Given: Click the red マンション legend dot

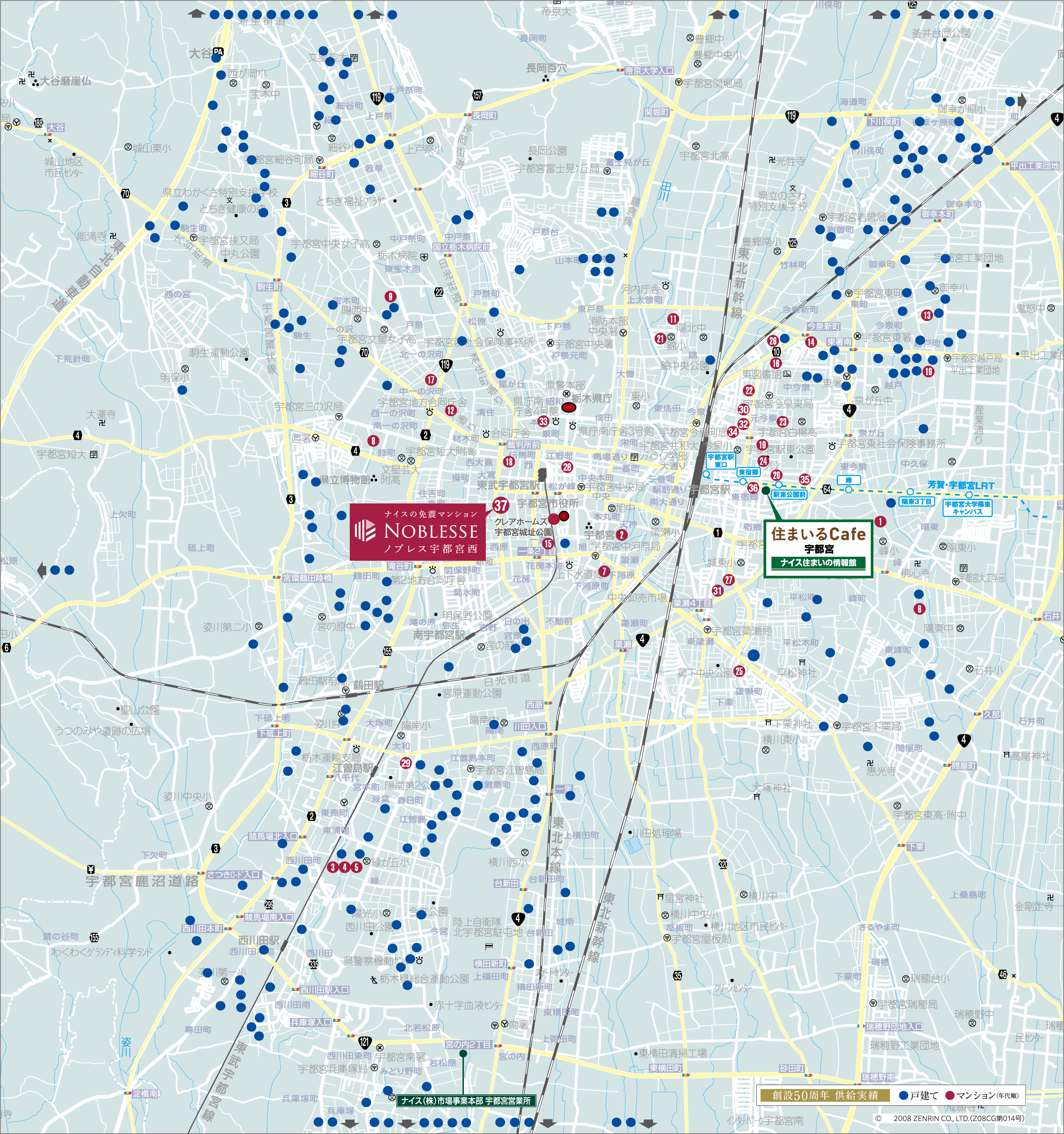Looking at the screenshot, I should [950, 1095].
